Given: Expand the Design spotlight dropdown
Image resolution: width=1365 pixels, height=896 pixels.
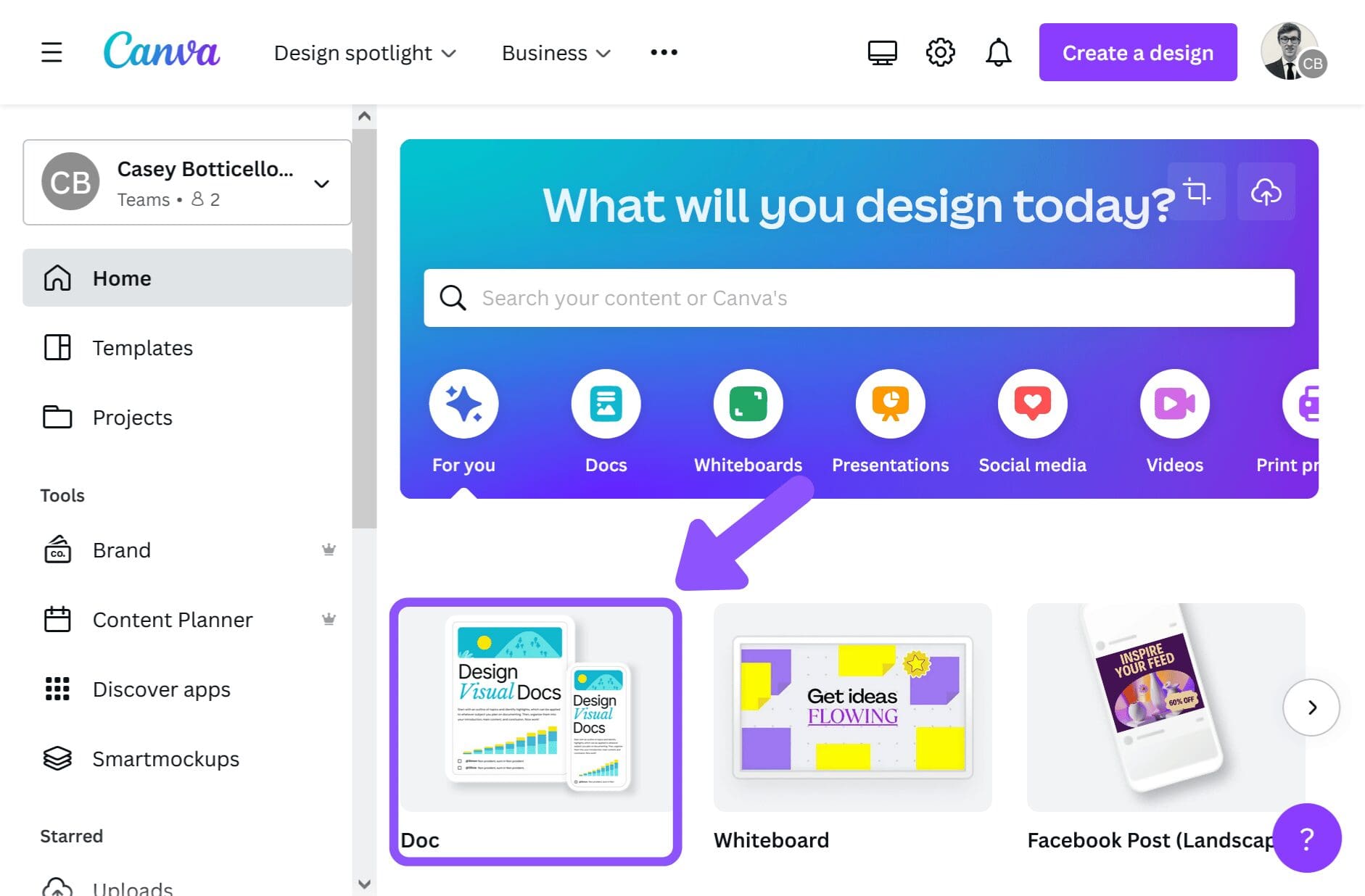Looking at the screenshot, I should coord(365,53).
